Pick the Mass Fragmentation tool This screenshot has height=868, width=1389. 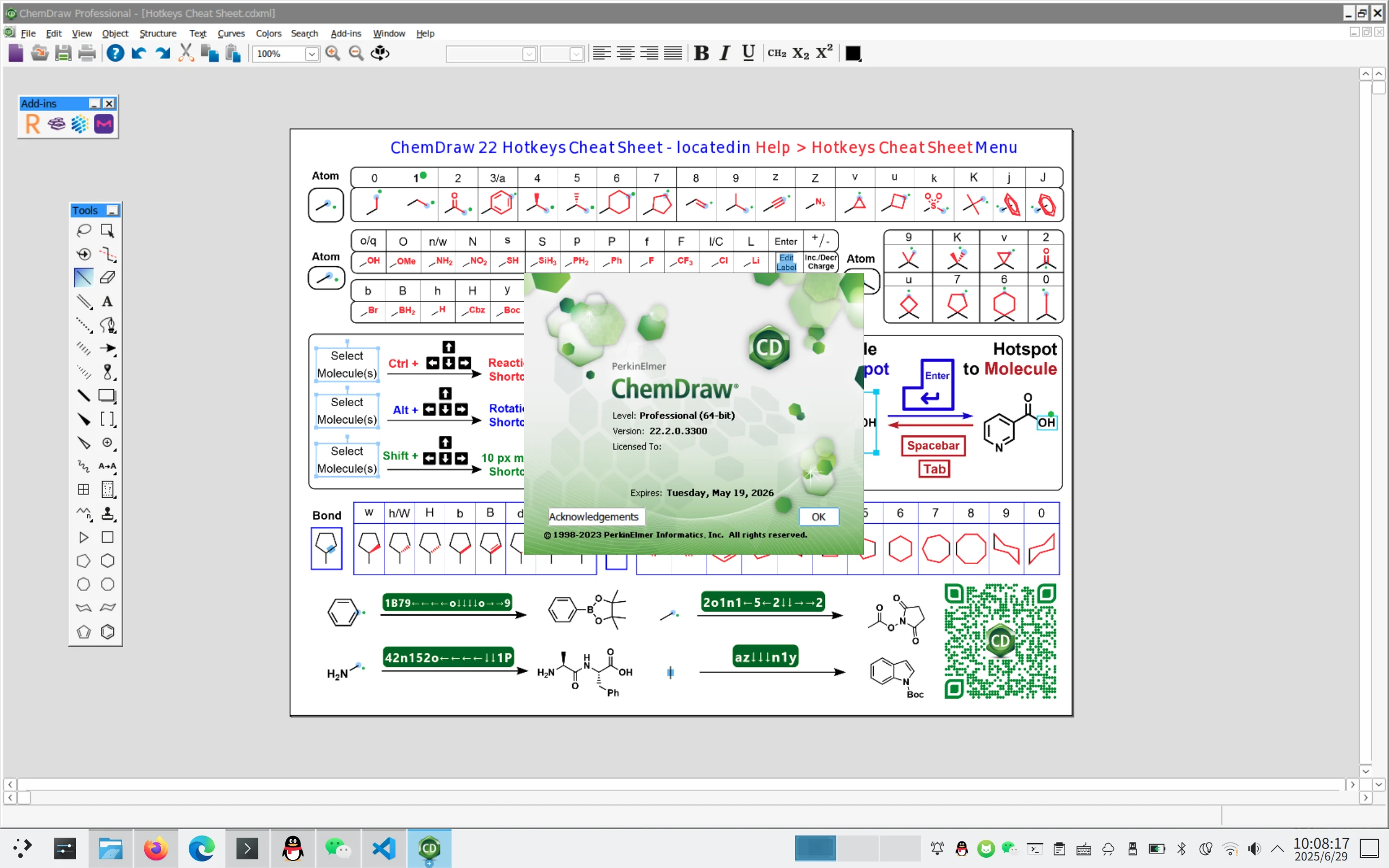[107, 254]
